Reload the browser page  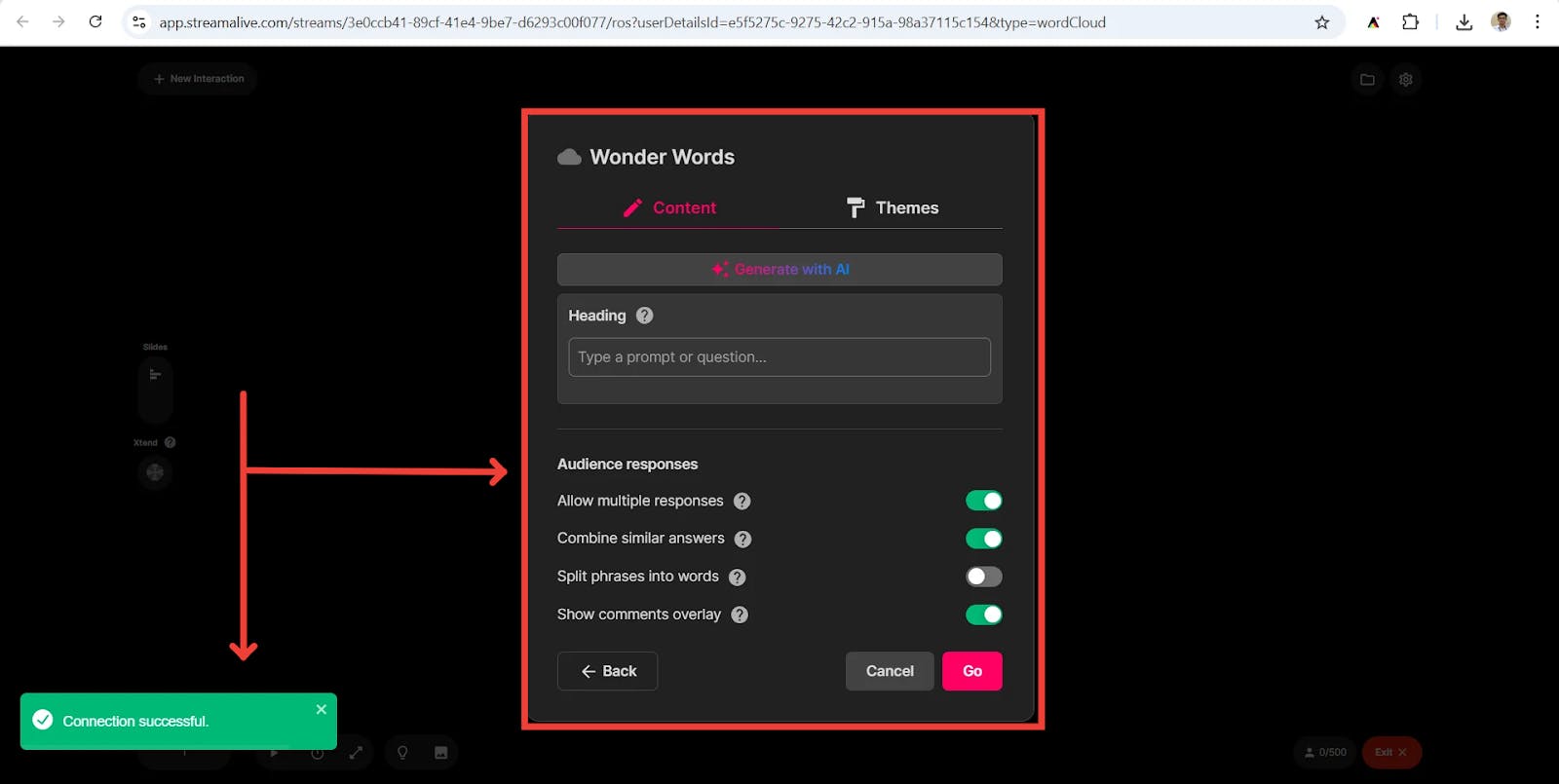[x=95, y=21]
